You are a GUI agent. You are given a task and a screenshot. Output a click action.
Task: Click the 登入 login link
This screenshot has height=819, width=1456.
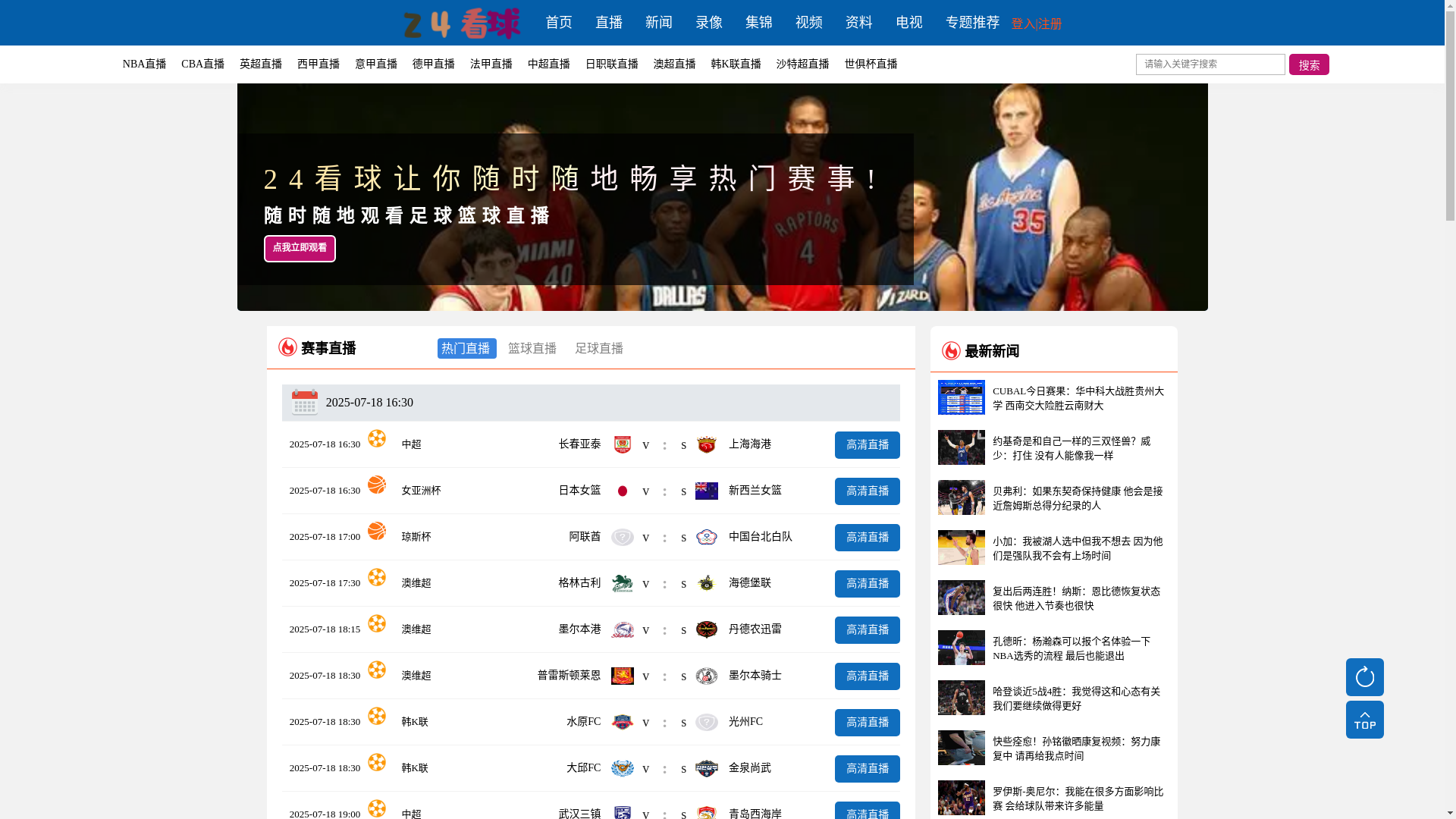tap(1023, 24)
